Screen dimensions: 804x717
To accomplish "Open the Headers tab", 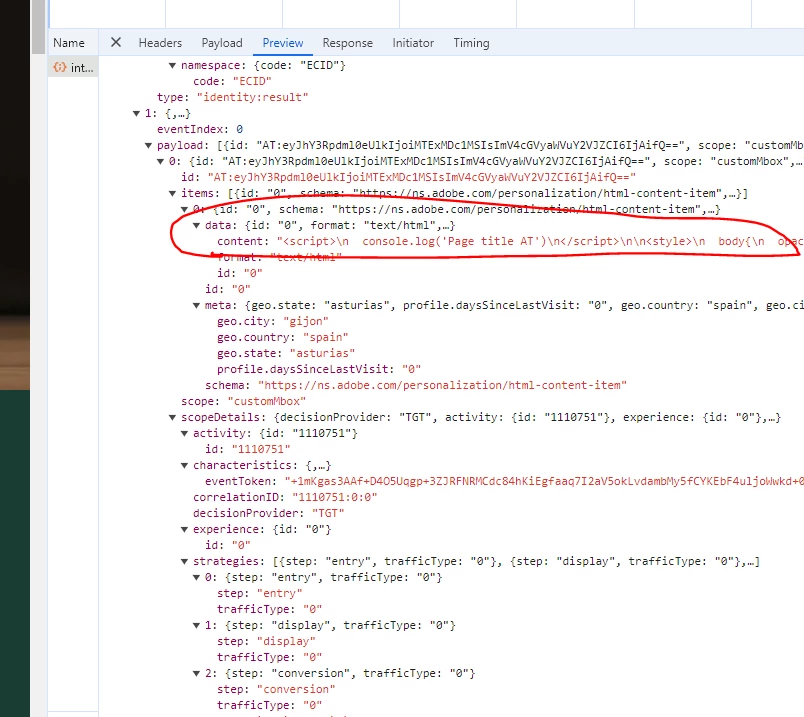I will click(x=160, y=43).
